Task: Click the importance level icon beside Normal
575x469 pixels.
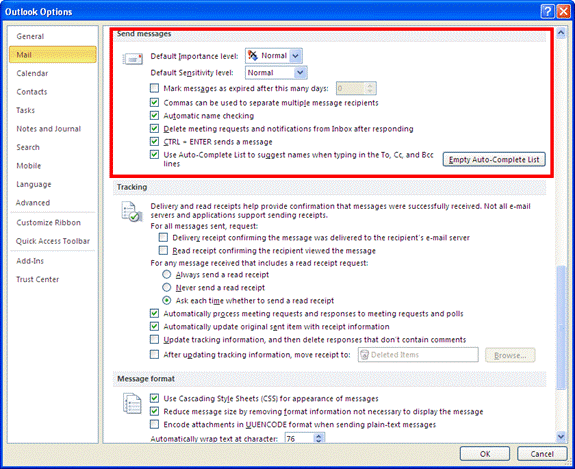Action: pos(253,56)
